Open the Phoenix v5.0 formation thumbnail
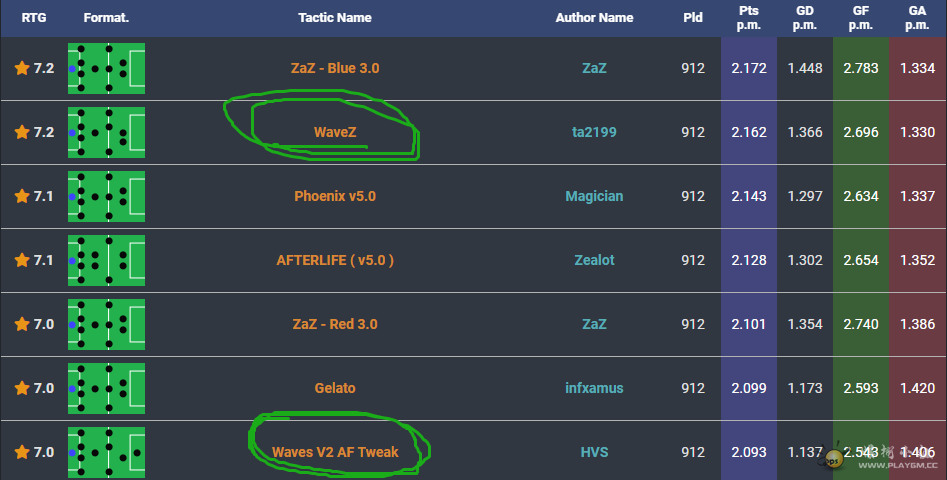The width and height of the screenshot is (947, 480). point(106,196)
